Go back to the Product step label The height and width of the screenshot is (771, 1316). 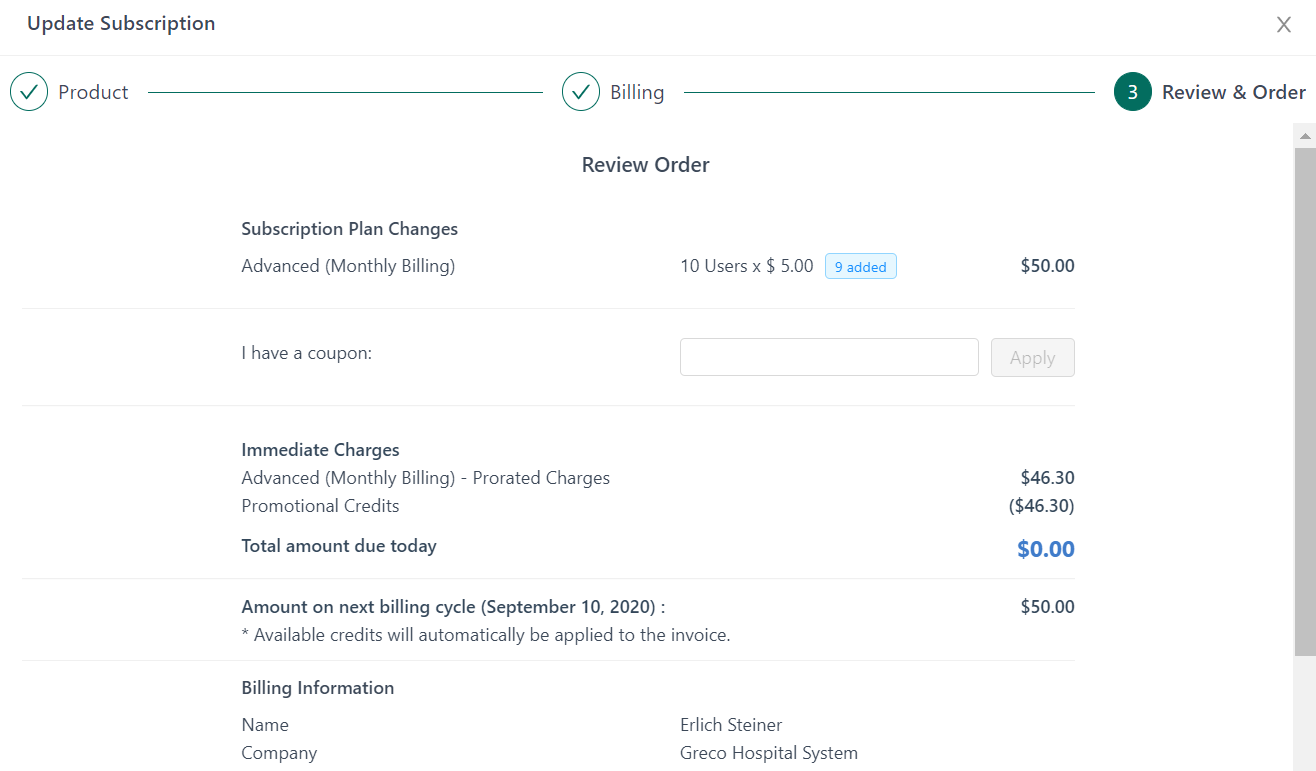click(x=93, y=92)
